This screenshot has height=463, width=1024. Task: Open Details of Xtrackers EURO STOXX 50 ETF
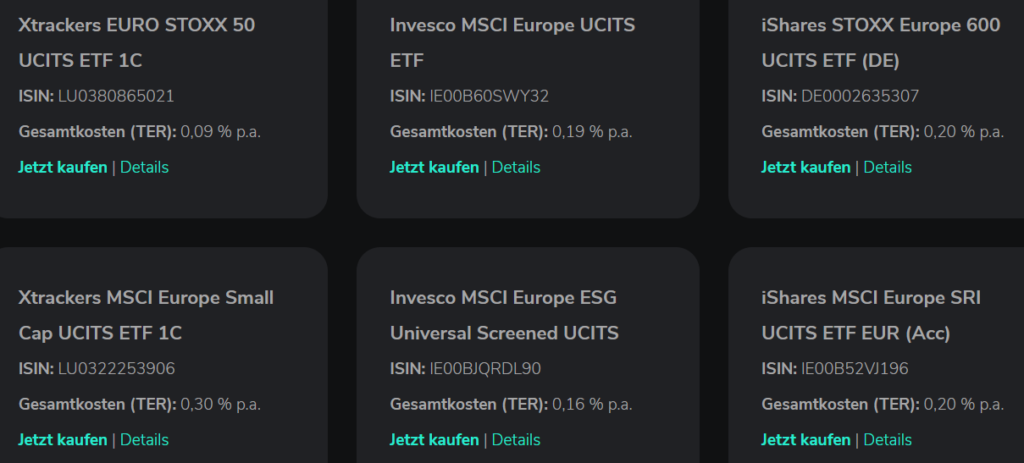(144, 167)
